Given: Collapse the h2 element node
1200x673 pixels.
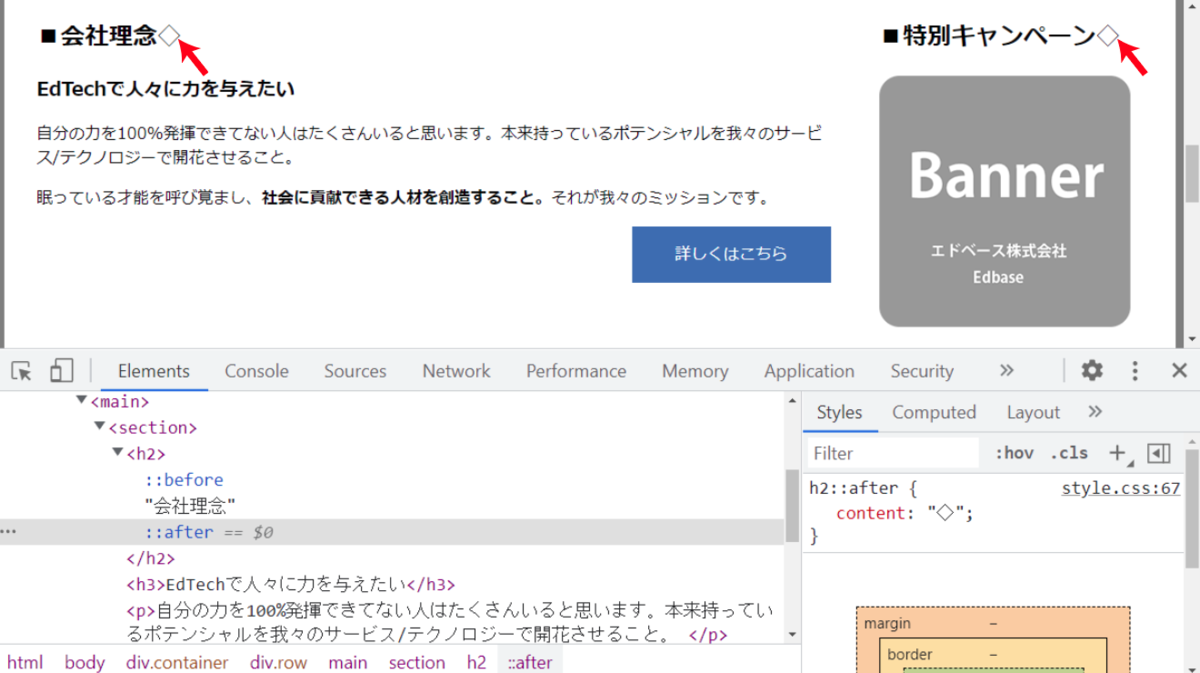Looking at the screenshot, I should [118, 454].
